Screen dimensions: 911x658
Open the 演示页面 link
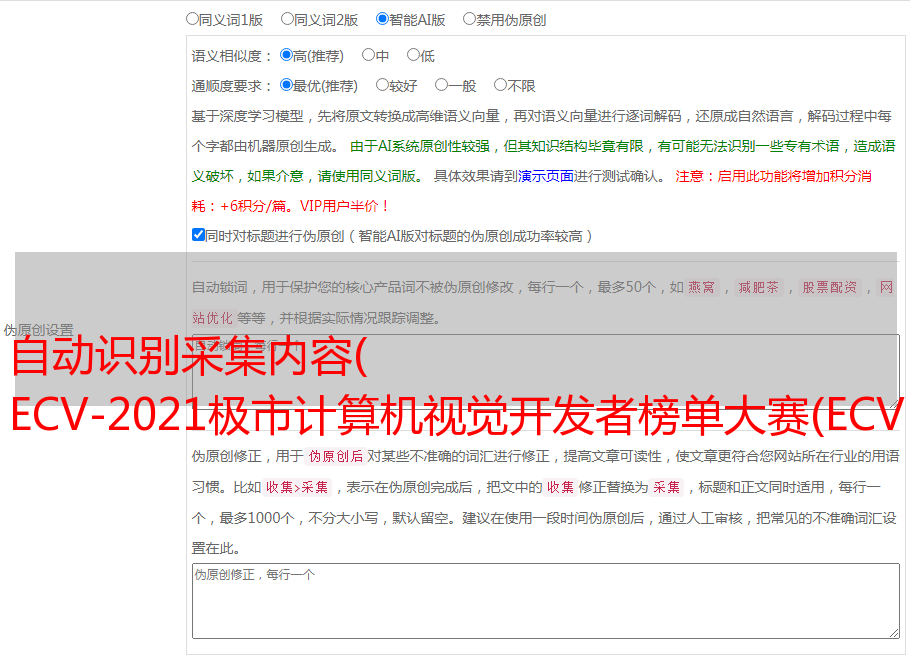point(546,176)
